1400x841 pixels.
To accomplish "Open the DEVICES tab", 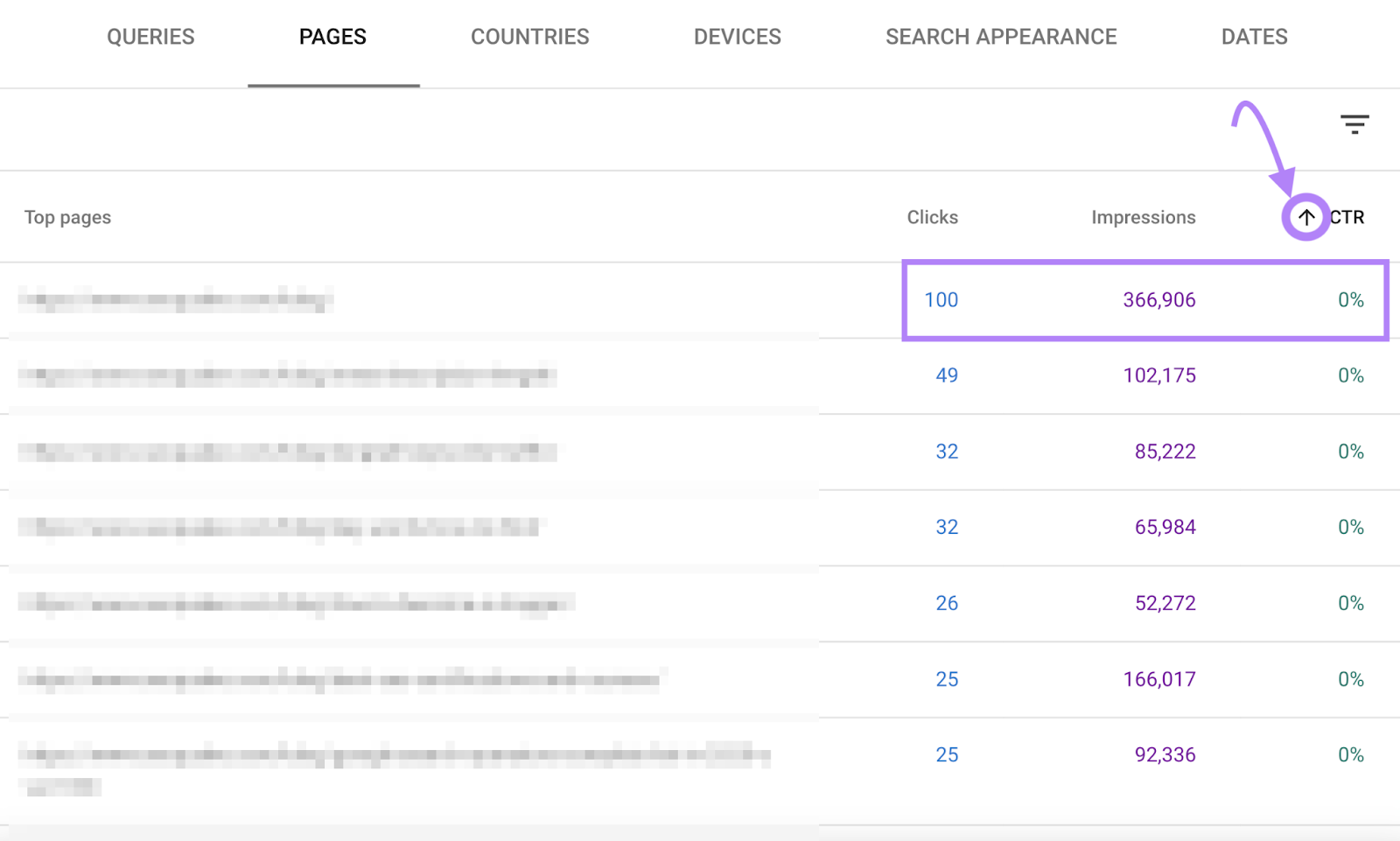I will [737, 37].
